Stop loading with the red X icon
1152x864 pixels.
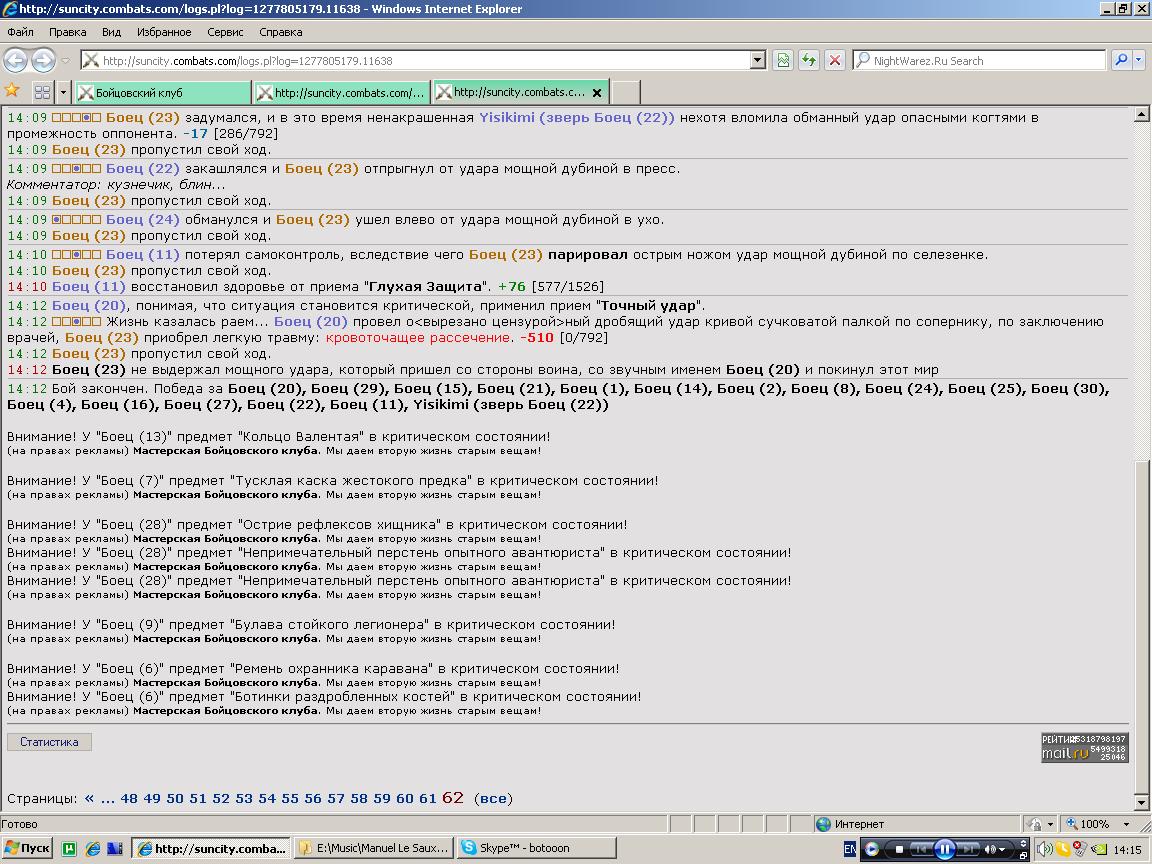coord(835,61)
